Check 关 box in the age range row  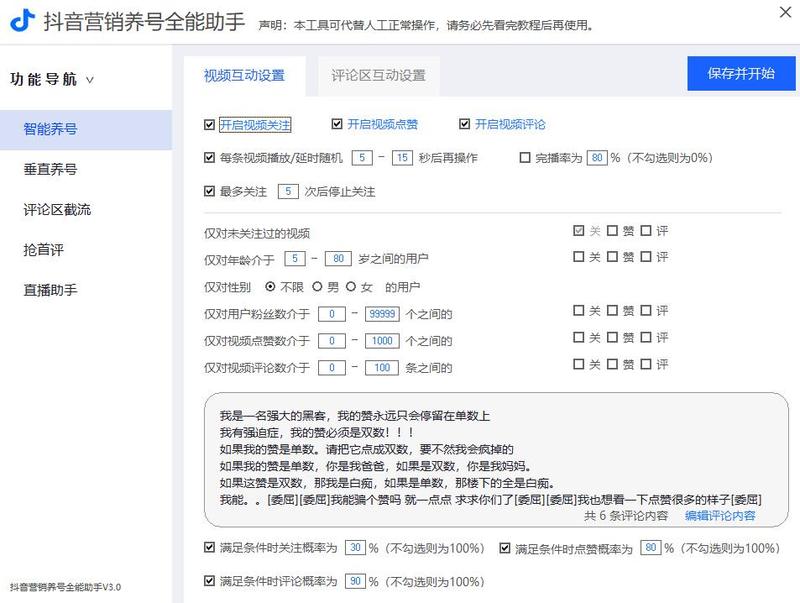[579, 257]
